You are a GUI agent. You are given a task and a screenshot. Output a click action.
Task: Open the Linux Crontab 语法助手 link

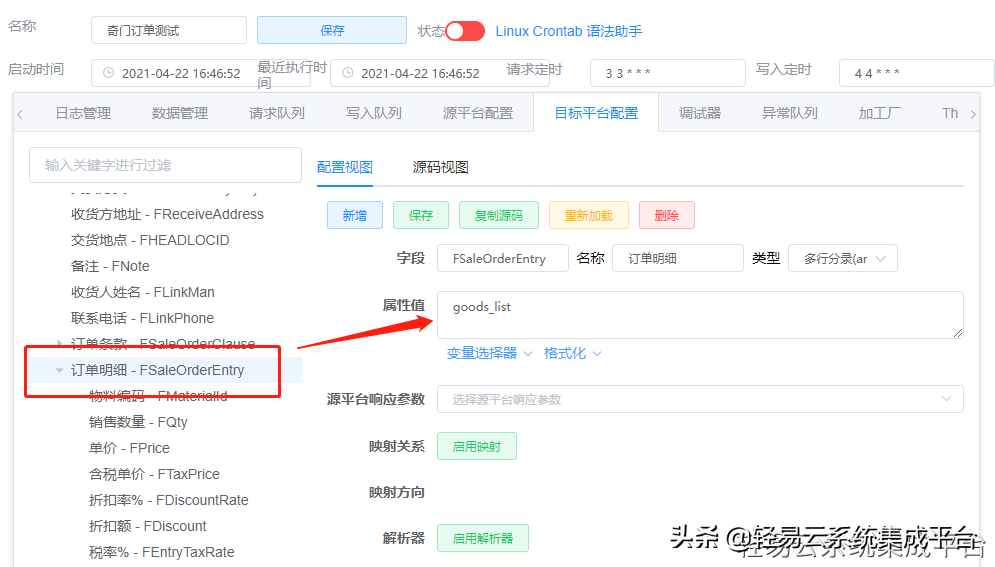(569, 31)
